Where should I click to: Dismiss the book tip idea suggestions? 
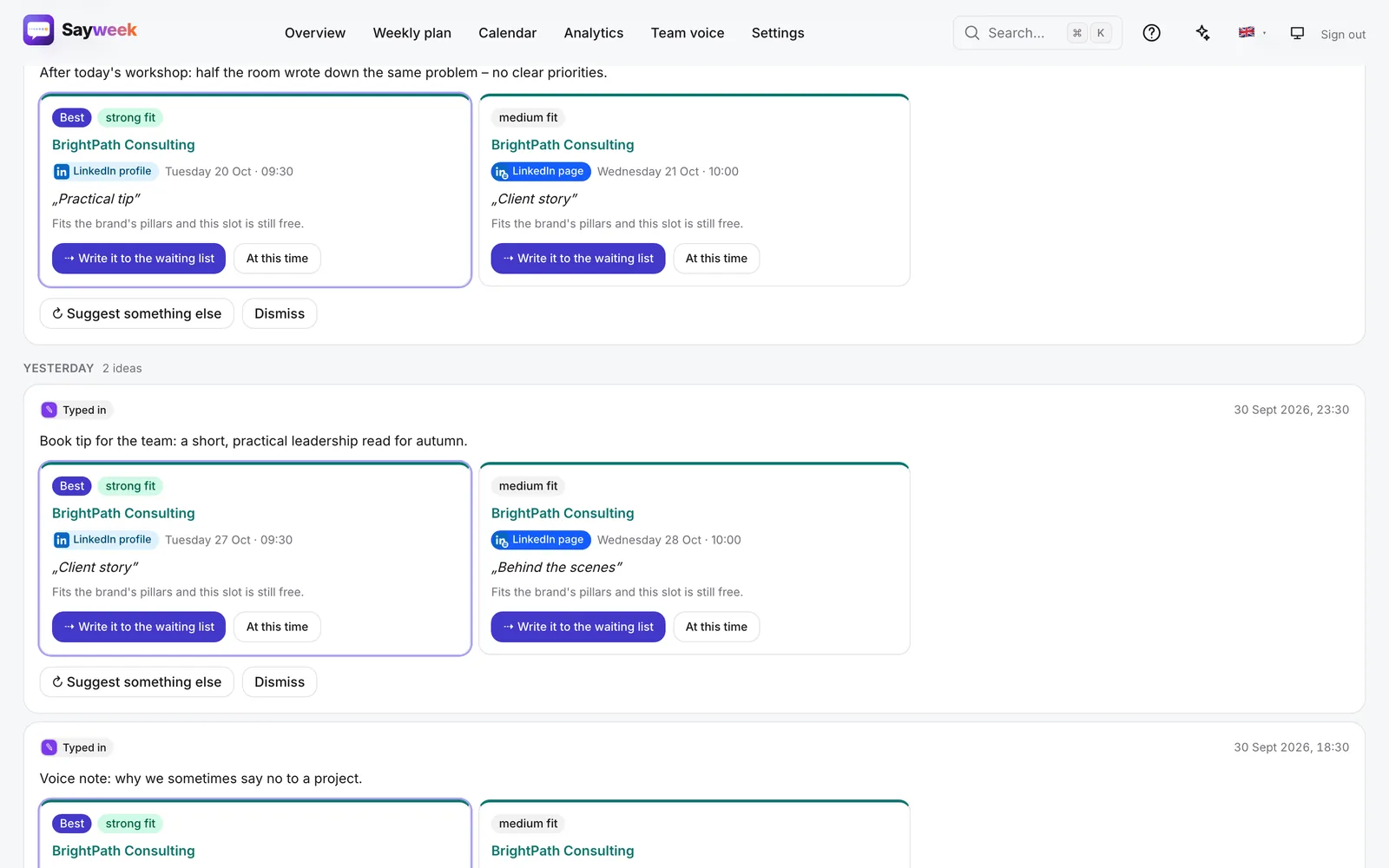point(280,682)
